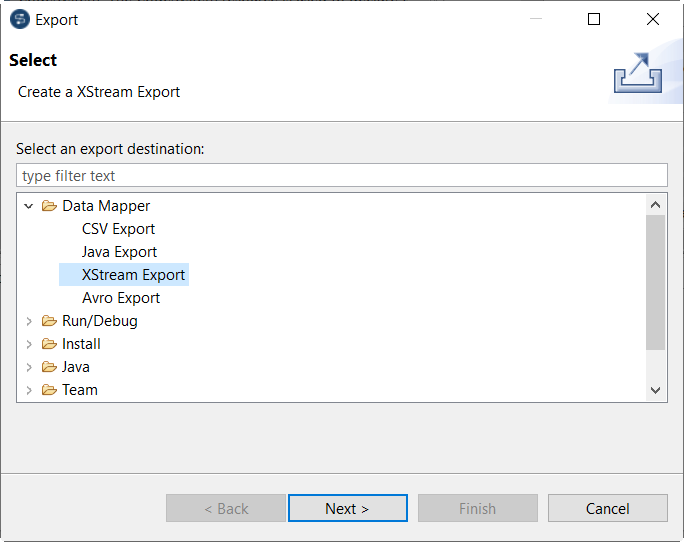Expand the Java category arrow

click(29, 367)
